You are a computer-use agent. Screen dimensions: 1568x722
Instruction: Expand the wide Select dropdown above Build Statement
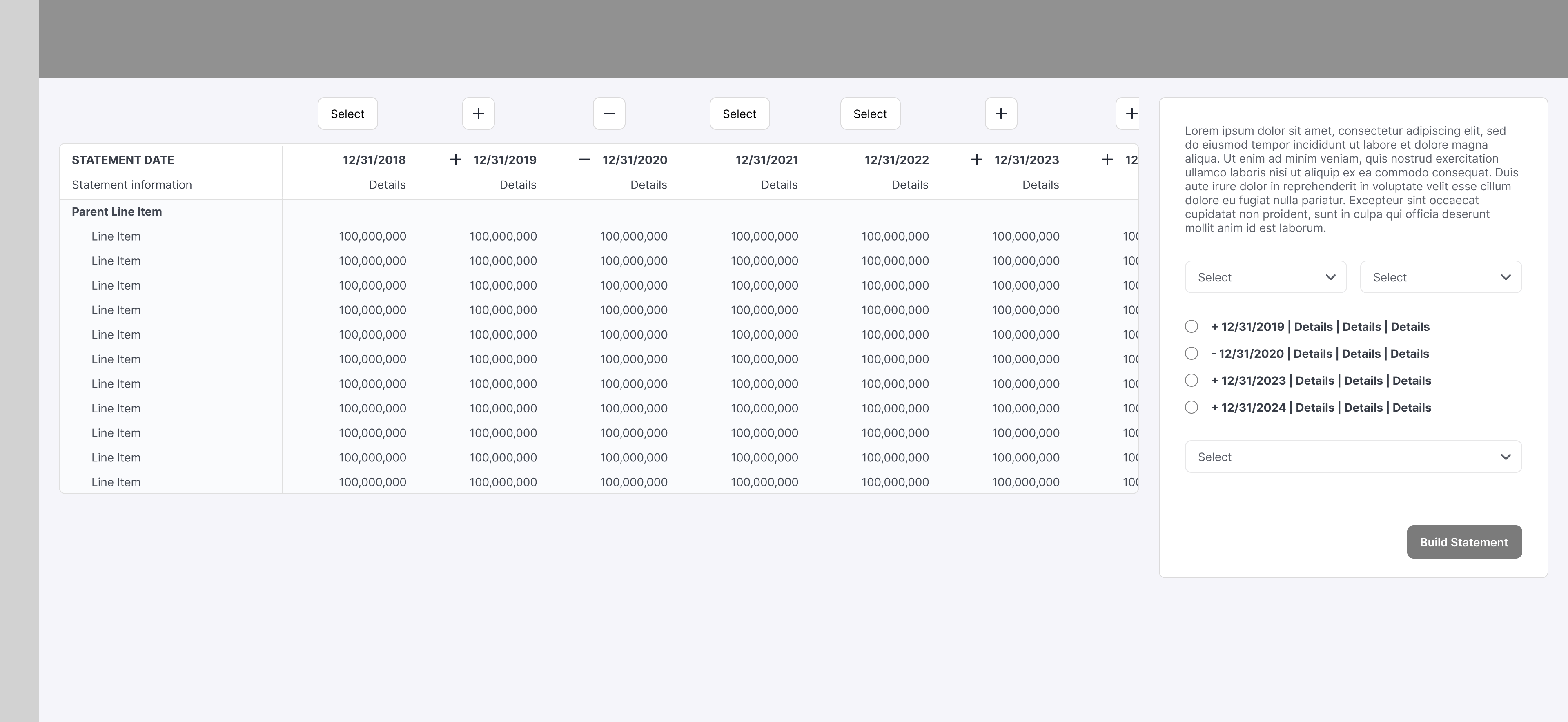1352,457
